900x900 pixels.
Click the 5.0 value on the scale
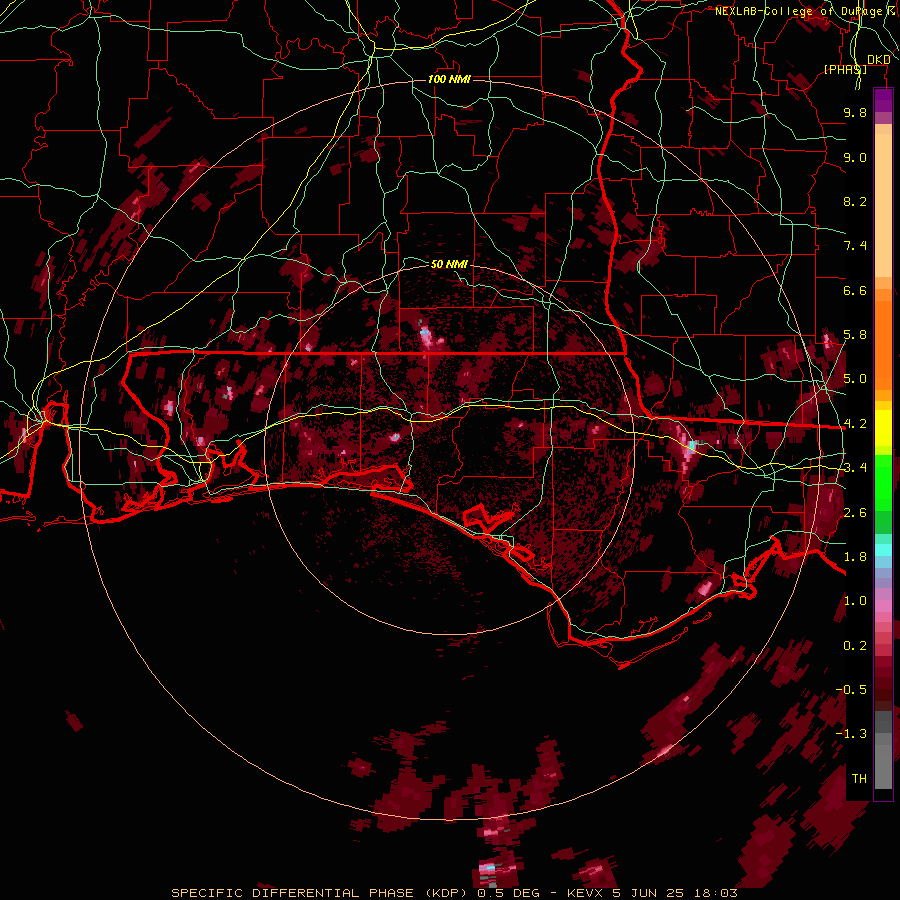(855, 379)
